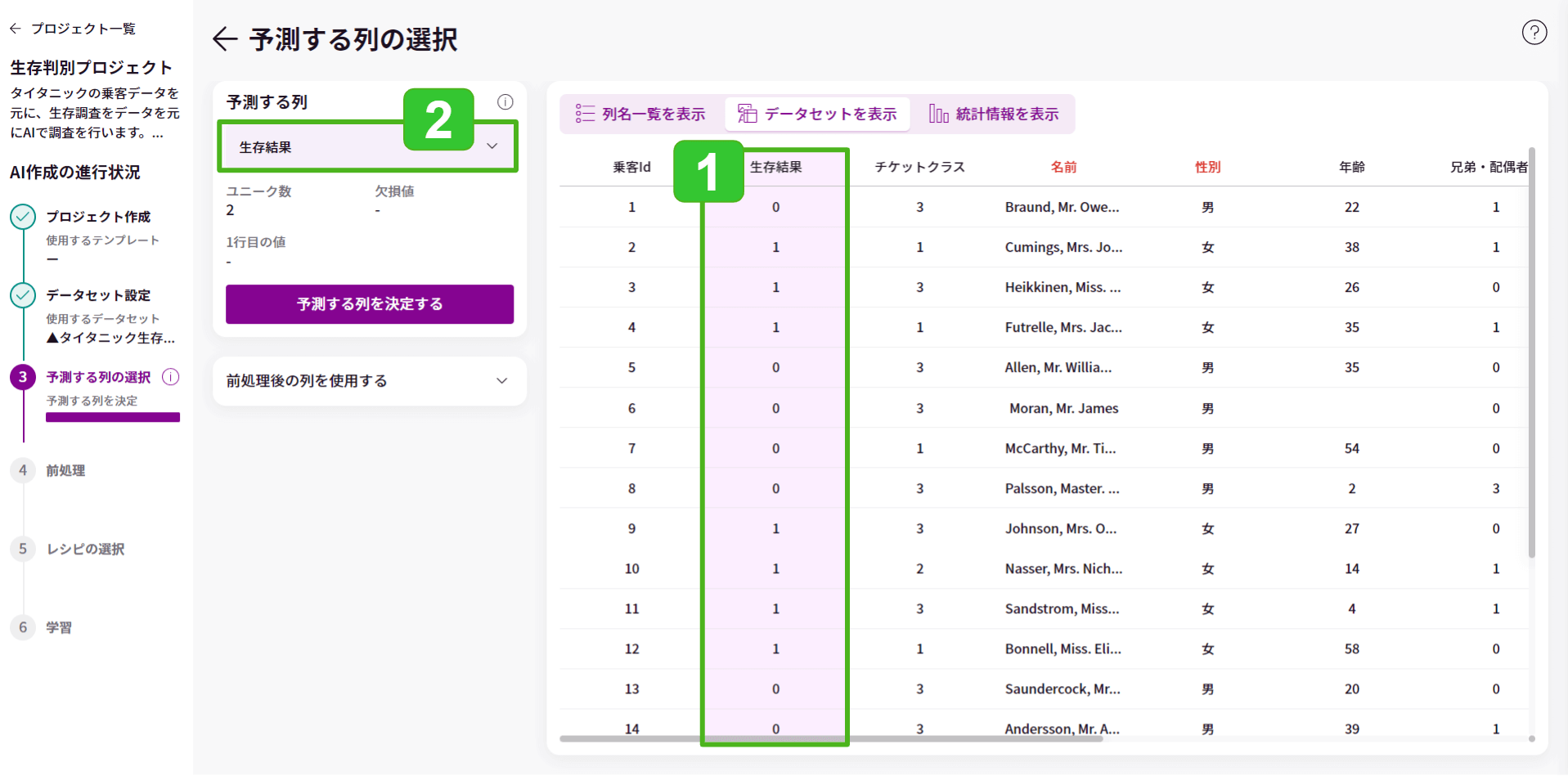The height and width of the screenshot is (776, 1568).
Task: Click the 生存結果 column header
Action: (x=775, y=167)
